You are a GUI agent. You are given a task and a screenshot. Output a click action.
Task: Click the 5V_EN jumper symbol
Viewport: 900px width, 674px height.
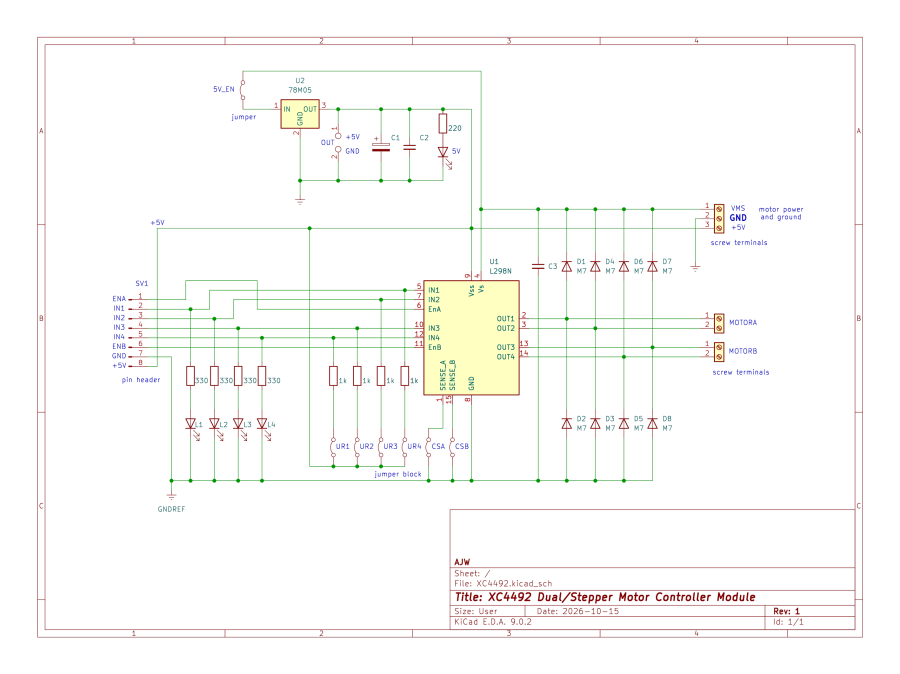tap(242, 90)
